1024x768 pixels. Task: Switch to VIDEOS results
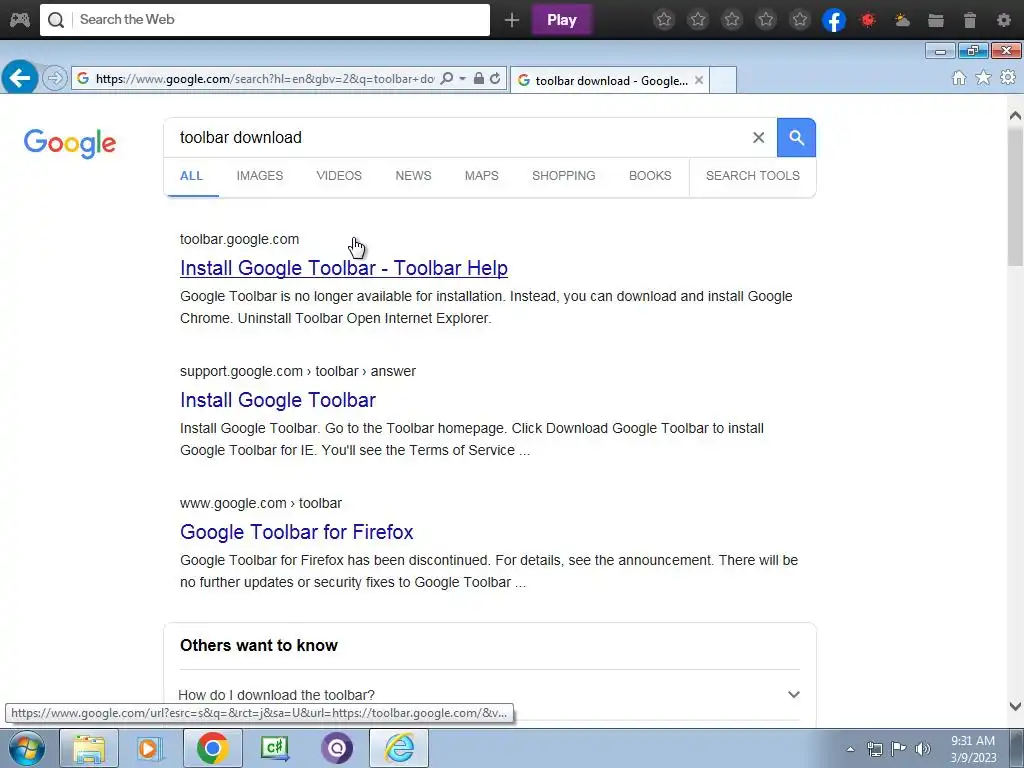(339, 176)
